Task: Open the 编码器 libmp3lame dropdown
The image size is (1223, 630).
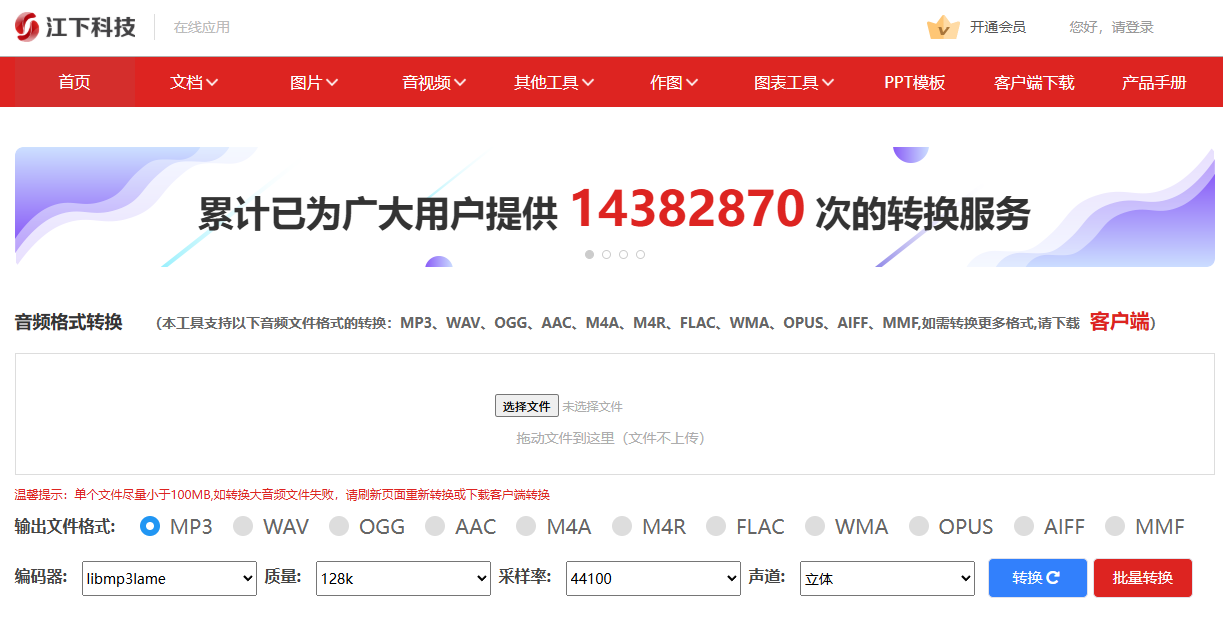Action: click(169, 578)
